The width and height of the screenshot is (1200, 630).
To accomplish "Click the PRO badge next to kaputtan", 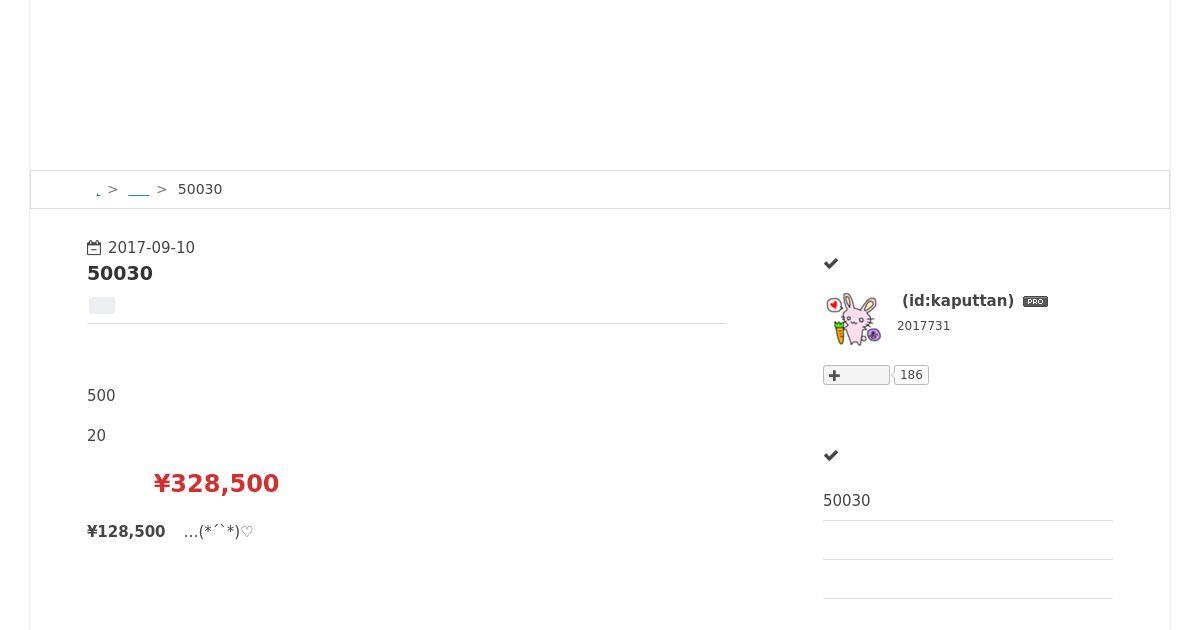I will click(1035, 301).
